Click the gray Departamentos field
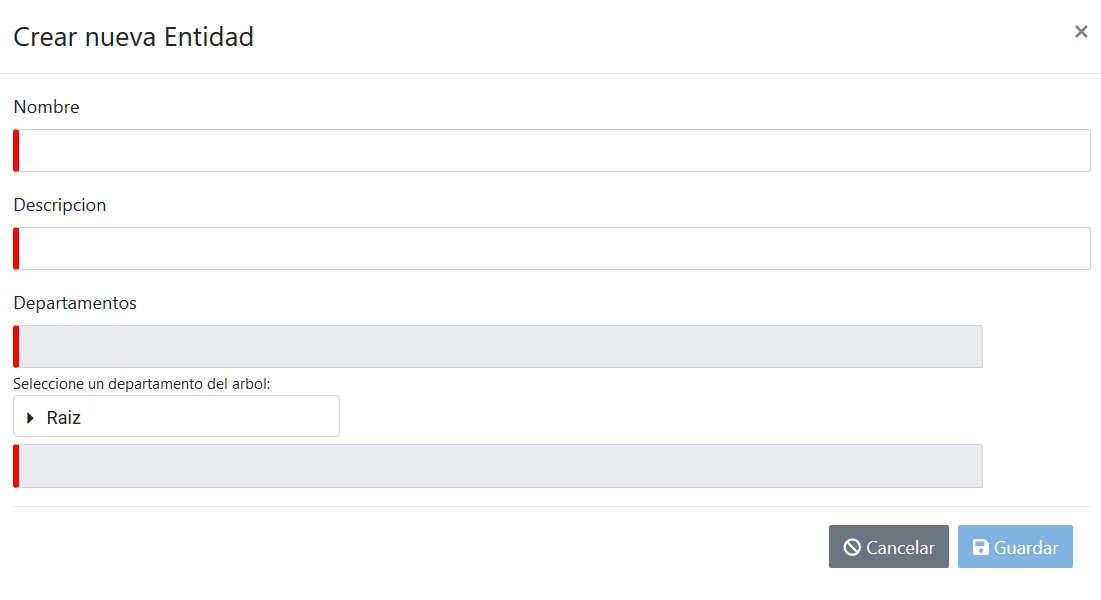 coord(498,346)
